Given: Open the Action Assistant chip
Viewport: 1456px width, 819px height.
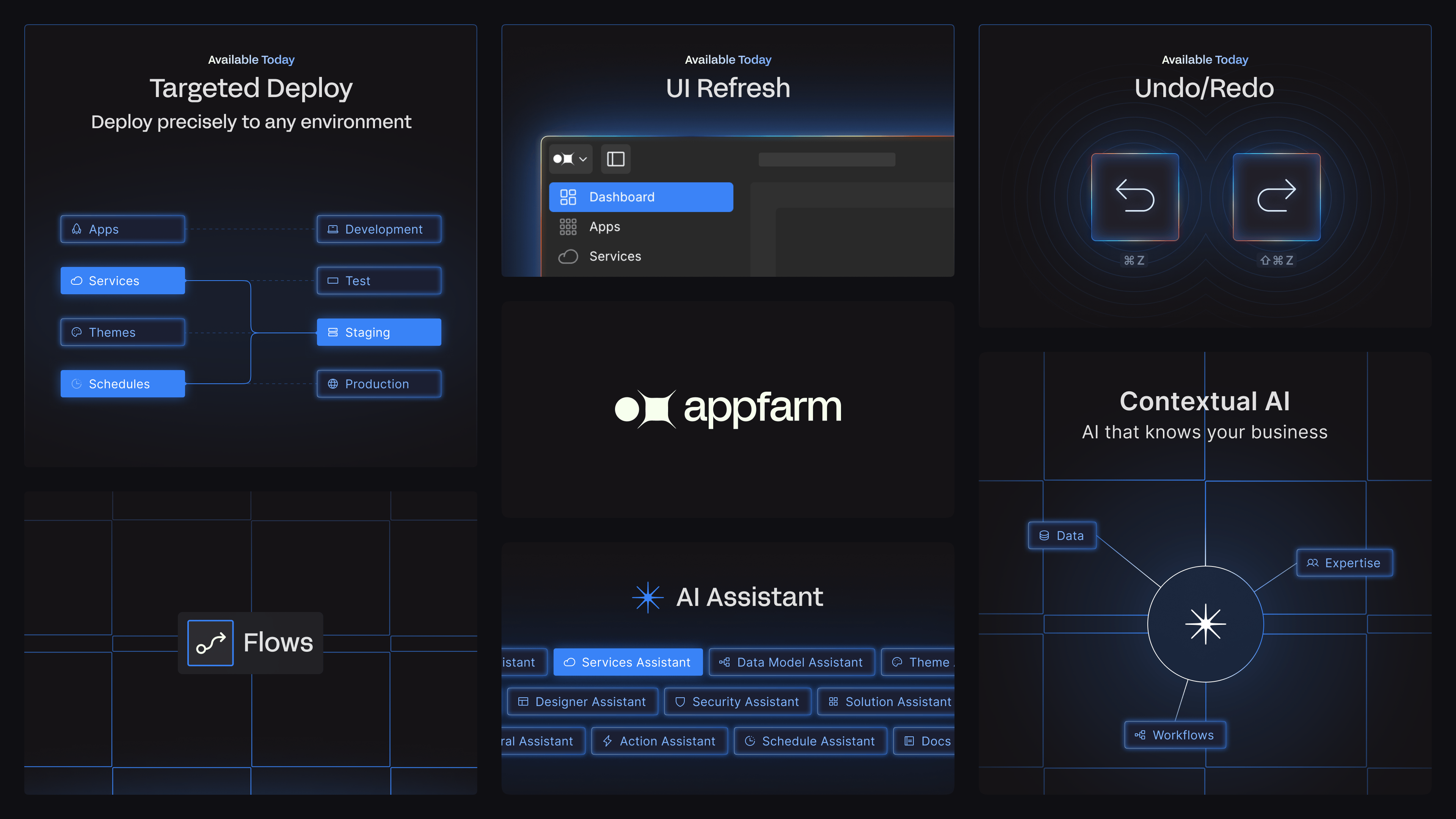Looking at the screenshot, I should pyautogui.click(x=660, y=741).
